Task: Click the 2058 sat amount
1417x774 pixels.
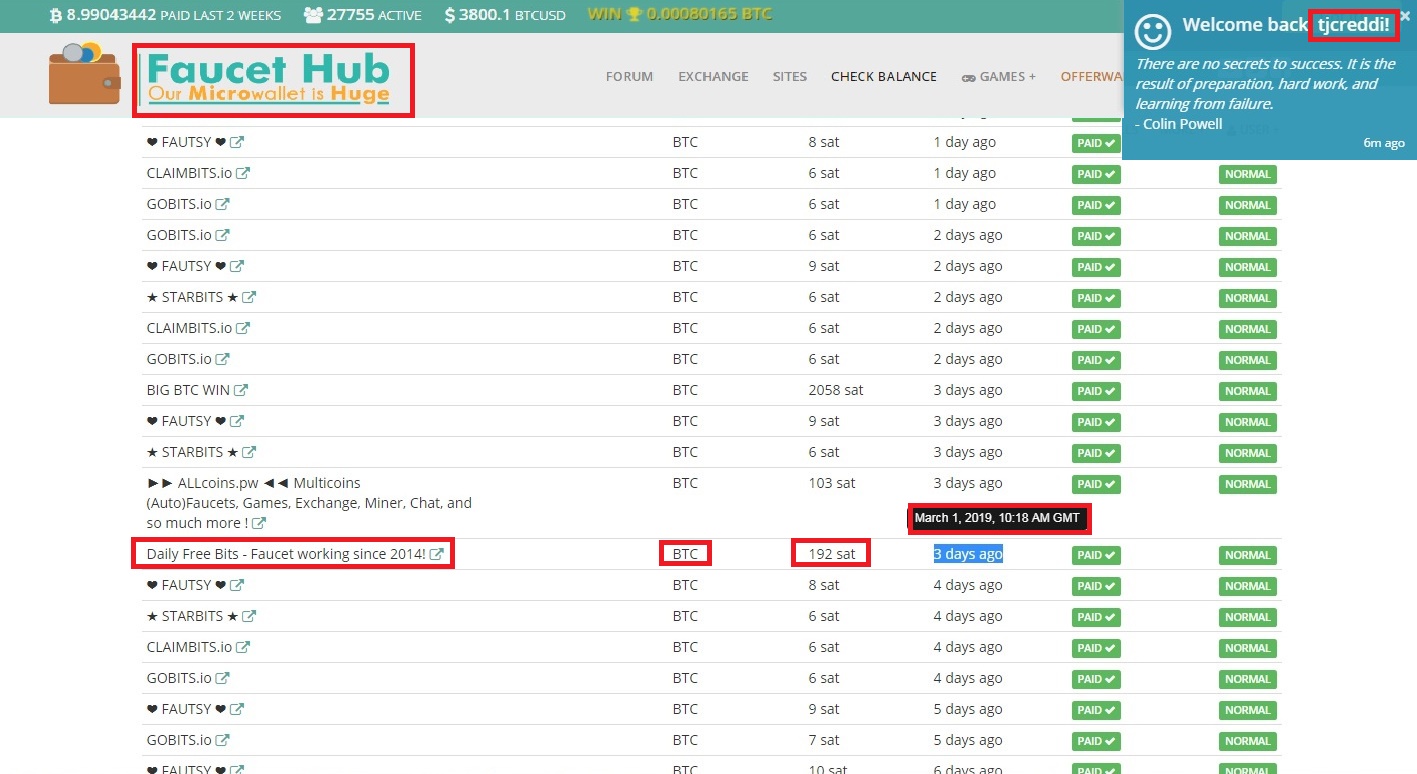Action: pos(836,390)
